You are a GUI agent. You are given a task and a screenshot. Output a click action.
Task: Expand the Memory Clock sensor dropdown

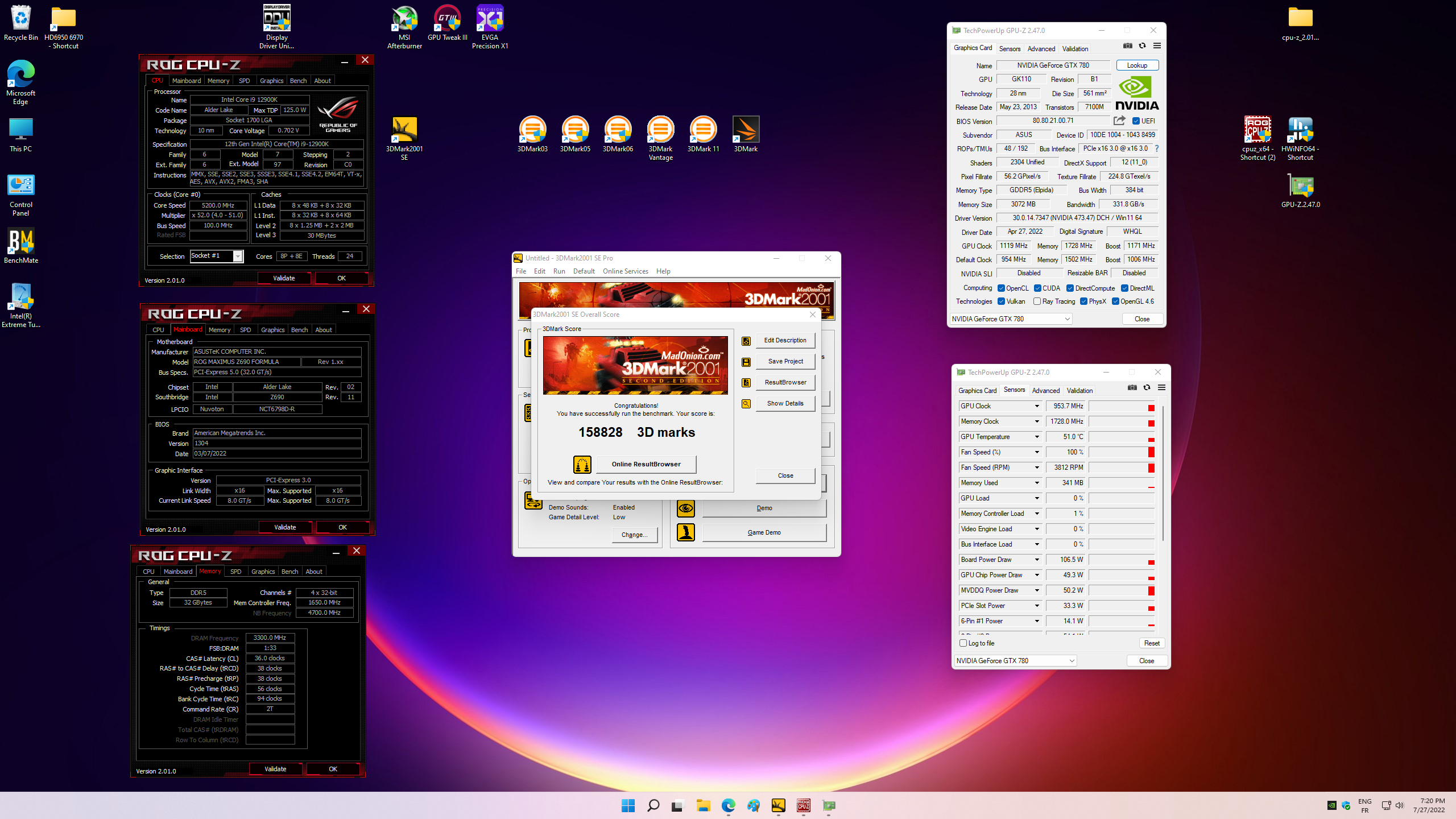[x=1037, y=421]
